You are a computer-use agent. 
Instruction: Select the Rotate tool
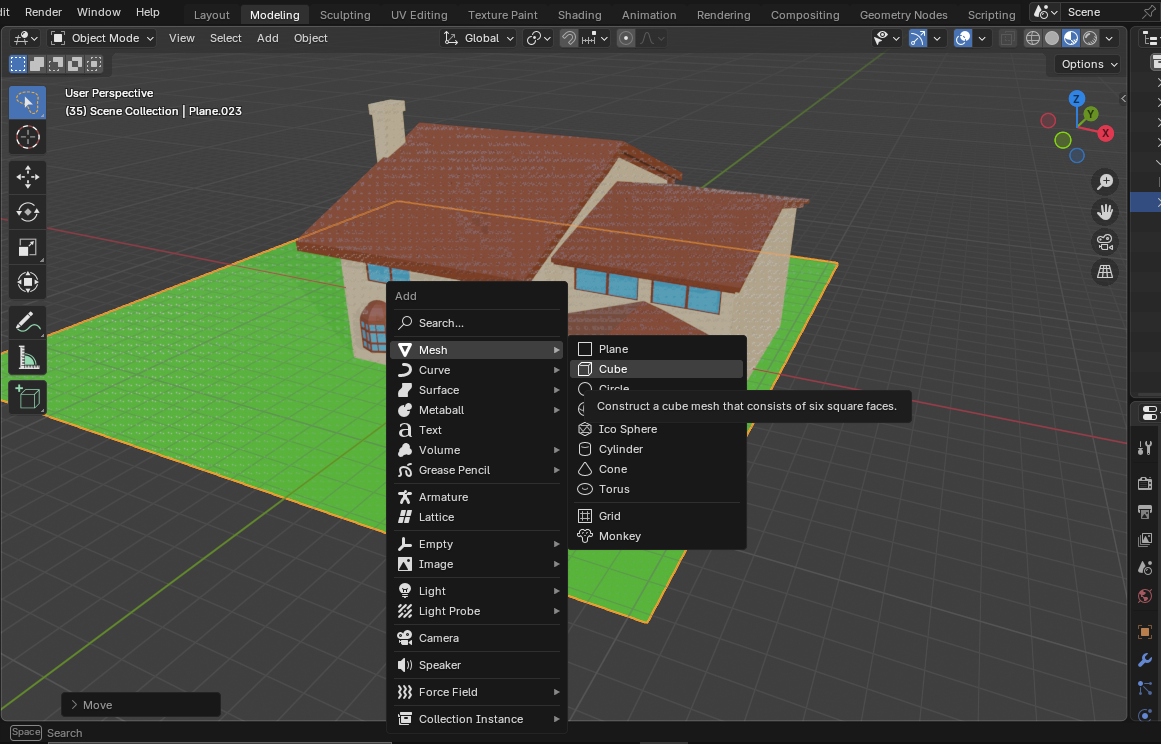27,212
